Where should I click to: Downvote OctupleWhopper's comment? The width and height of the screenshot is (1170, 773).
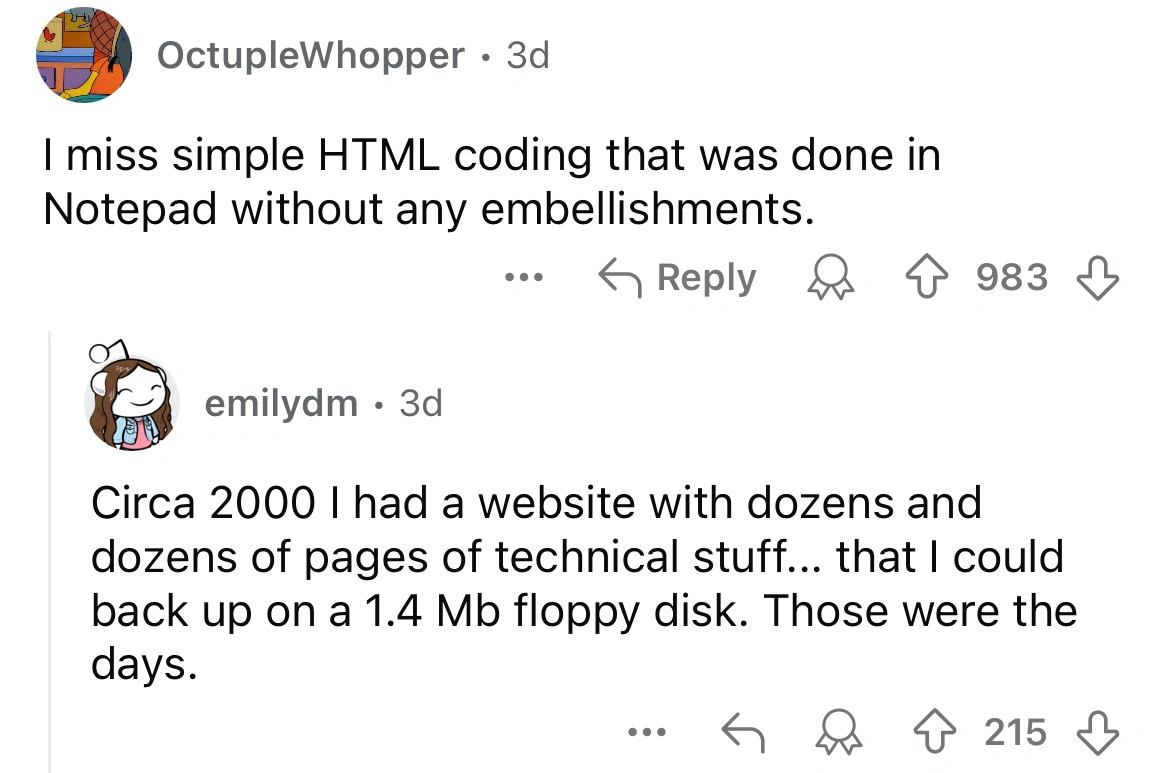pos(1096,278)
